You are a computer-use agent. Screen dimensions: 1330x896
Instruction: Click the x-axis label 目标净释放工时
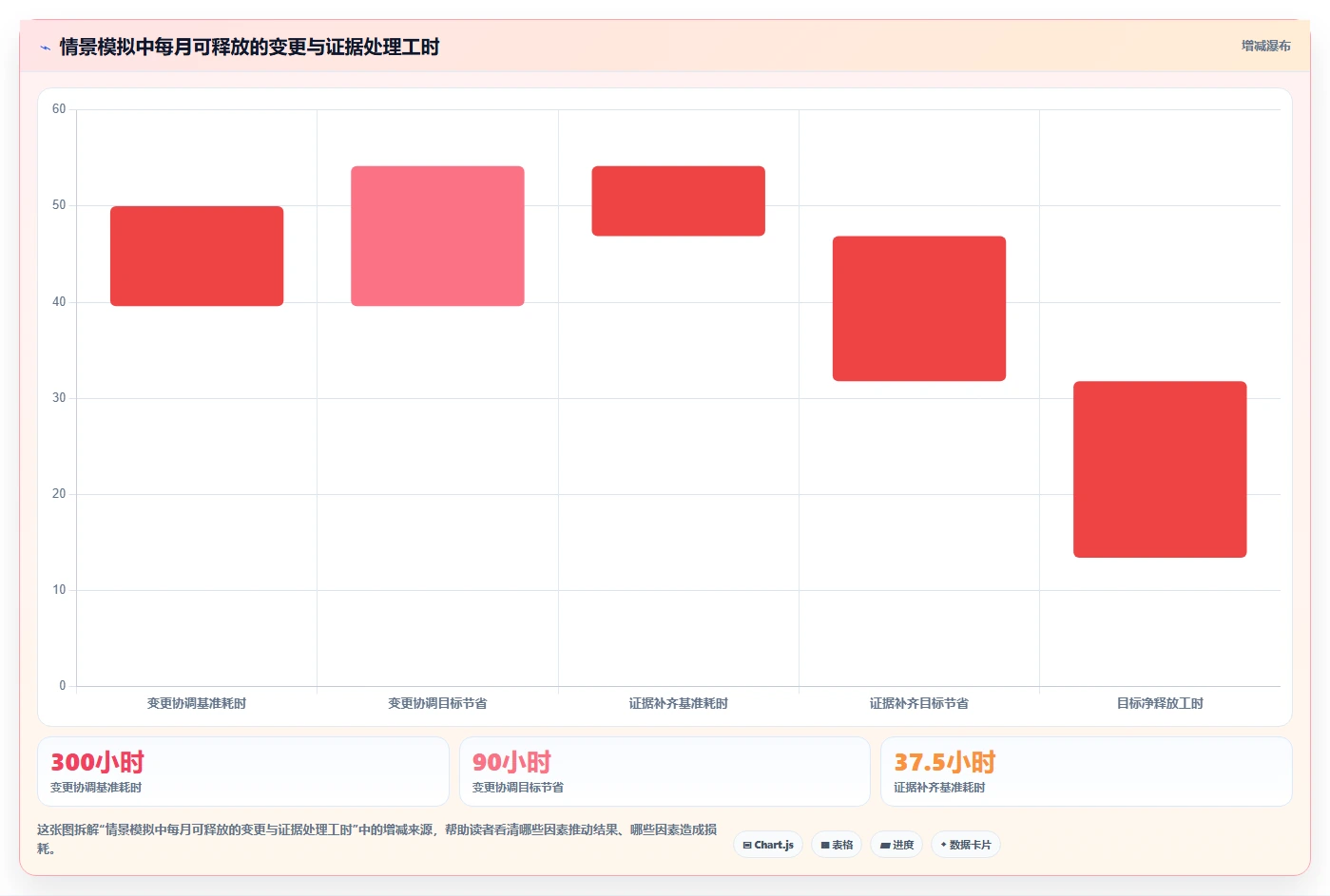1160,703
